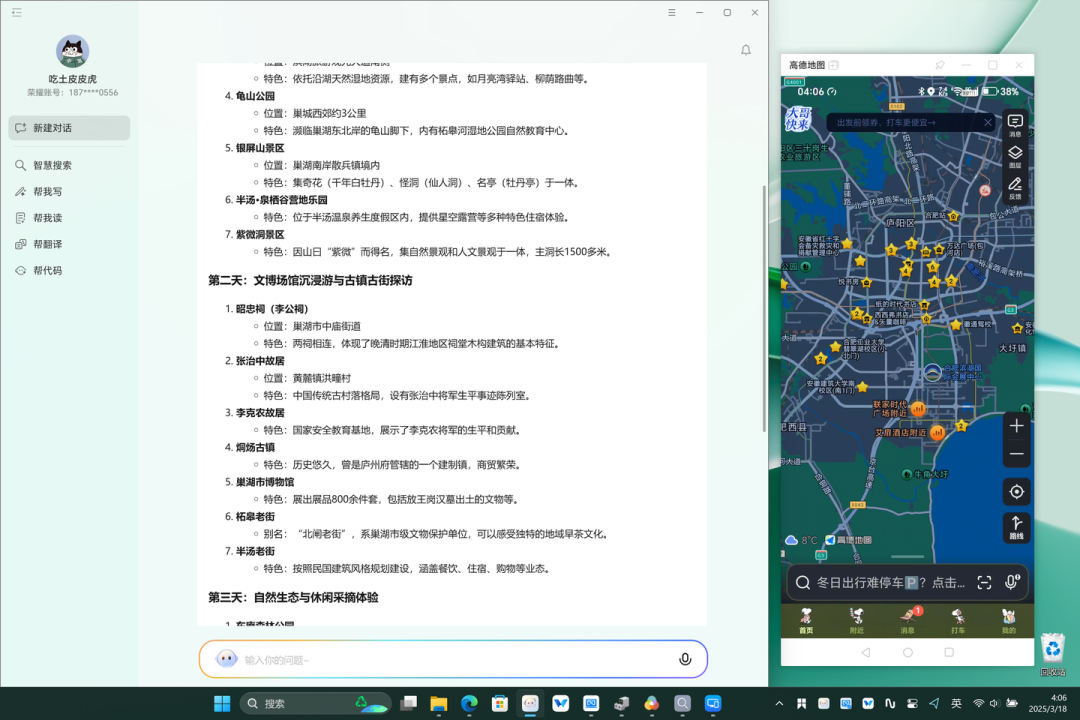Tap the scan icon in the map search bar
Viewport: 1080px width, 720px height.
984,583
